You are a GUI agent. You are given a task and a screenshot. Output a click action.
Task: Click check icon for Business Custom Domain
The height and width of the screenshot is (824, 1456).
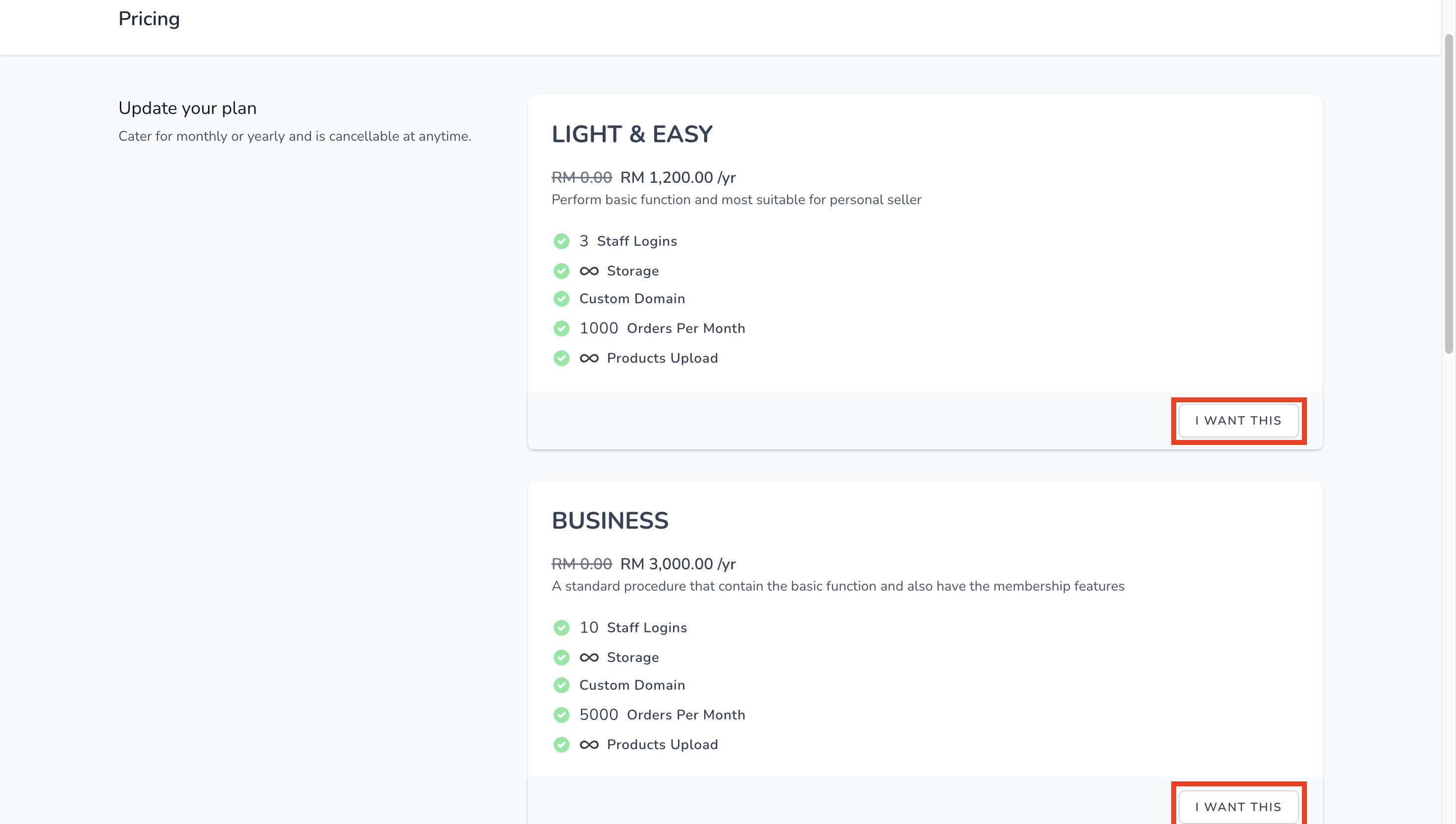point(561,685)
